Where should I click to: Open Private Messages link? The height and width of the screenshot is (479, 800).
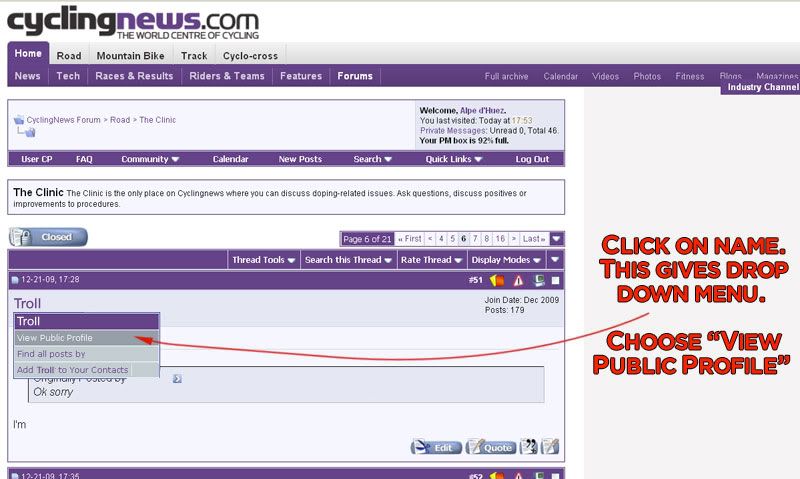pyautogui.click(x=453, y=131)
